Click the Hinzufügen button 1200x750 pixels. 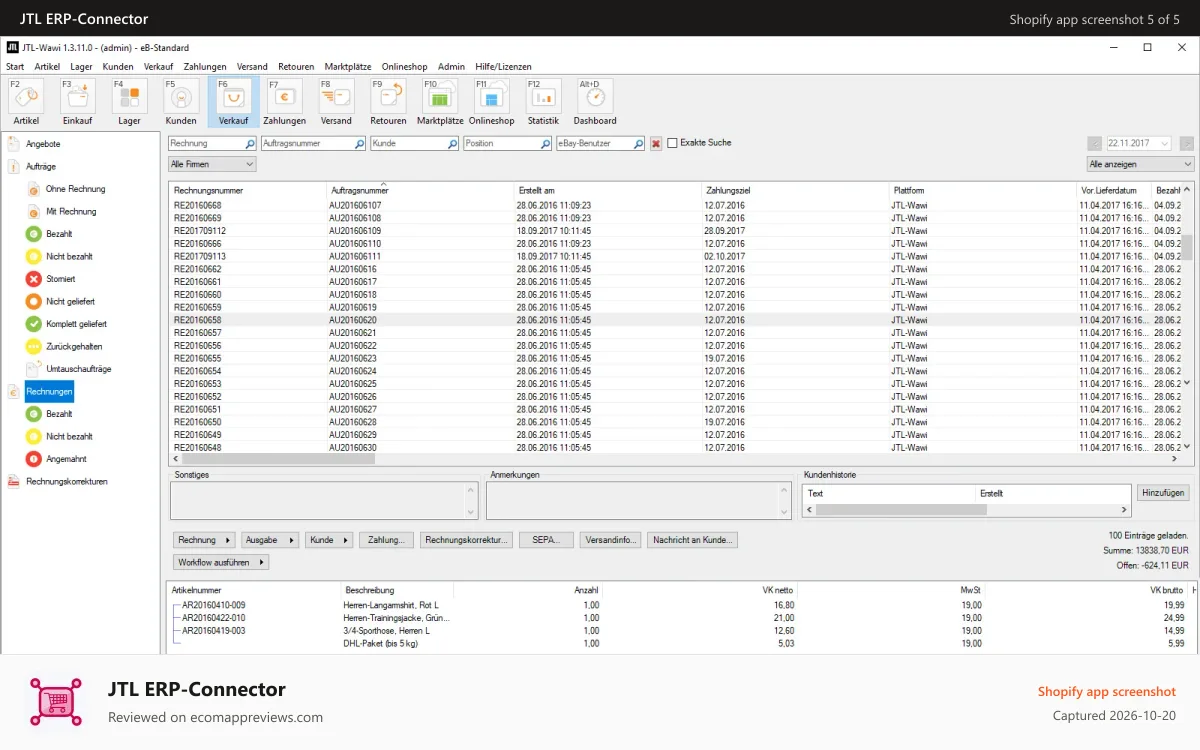[1163, 493]
